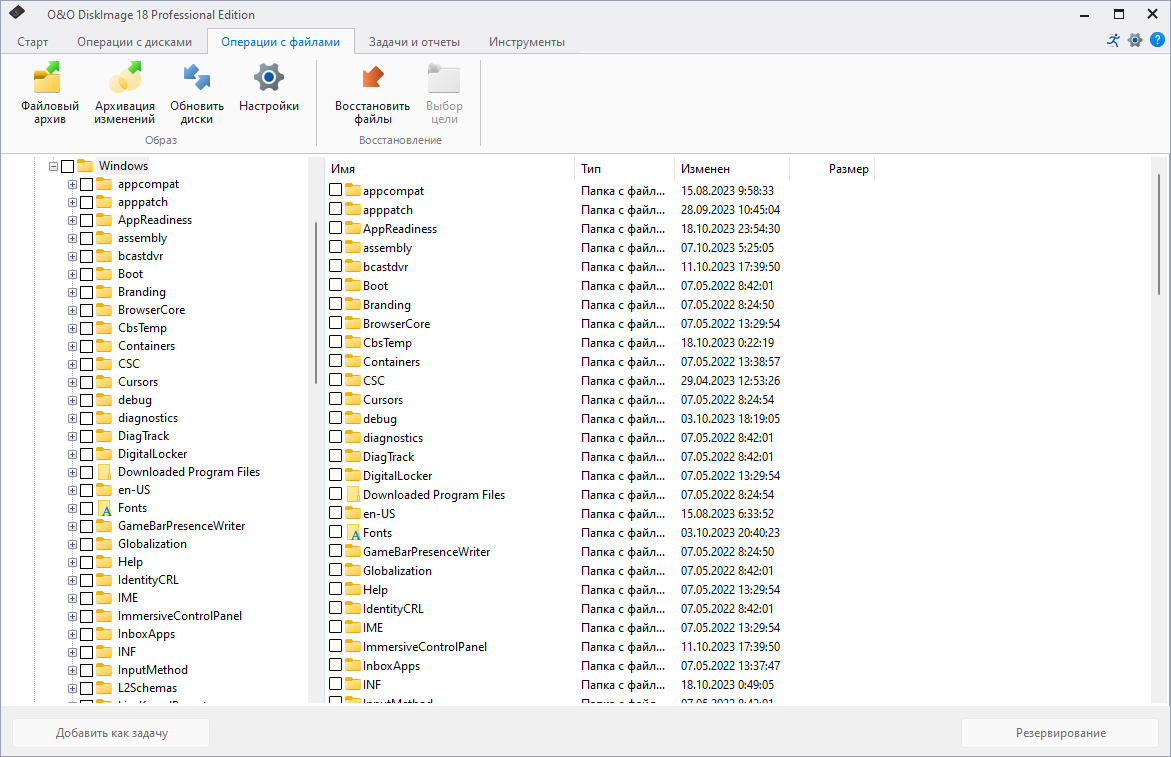This screenshot has height=757, width=1171.
Task: Expand ImmersiveControlPanel tree node
Action: (72, 616)
